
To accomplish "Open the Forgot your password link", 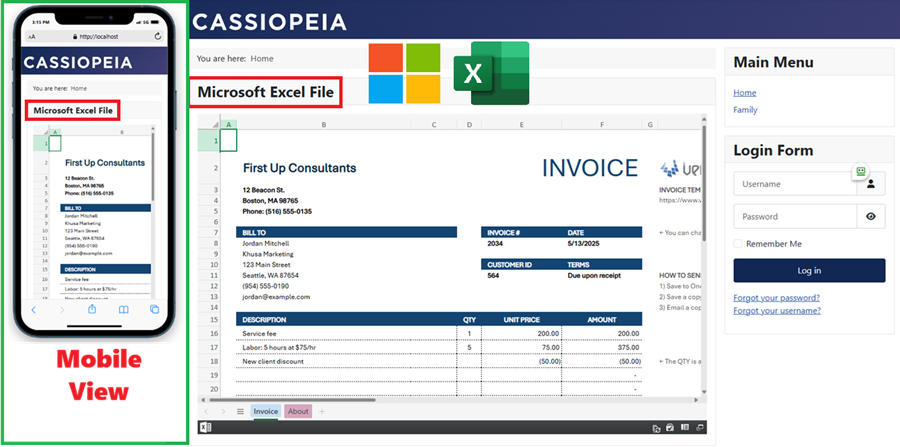I will 777,298.
